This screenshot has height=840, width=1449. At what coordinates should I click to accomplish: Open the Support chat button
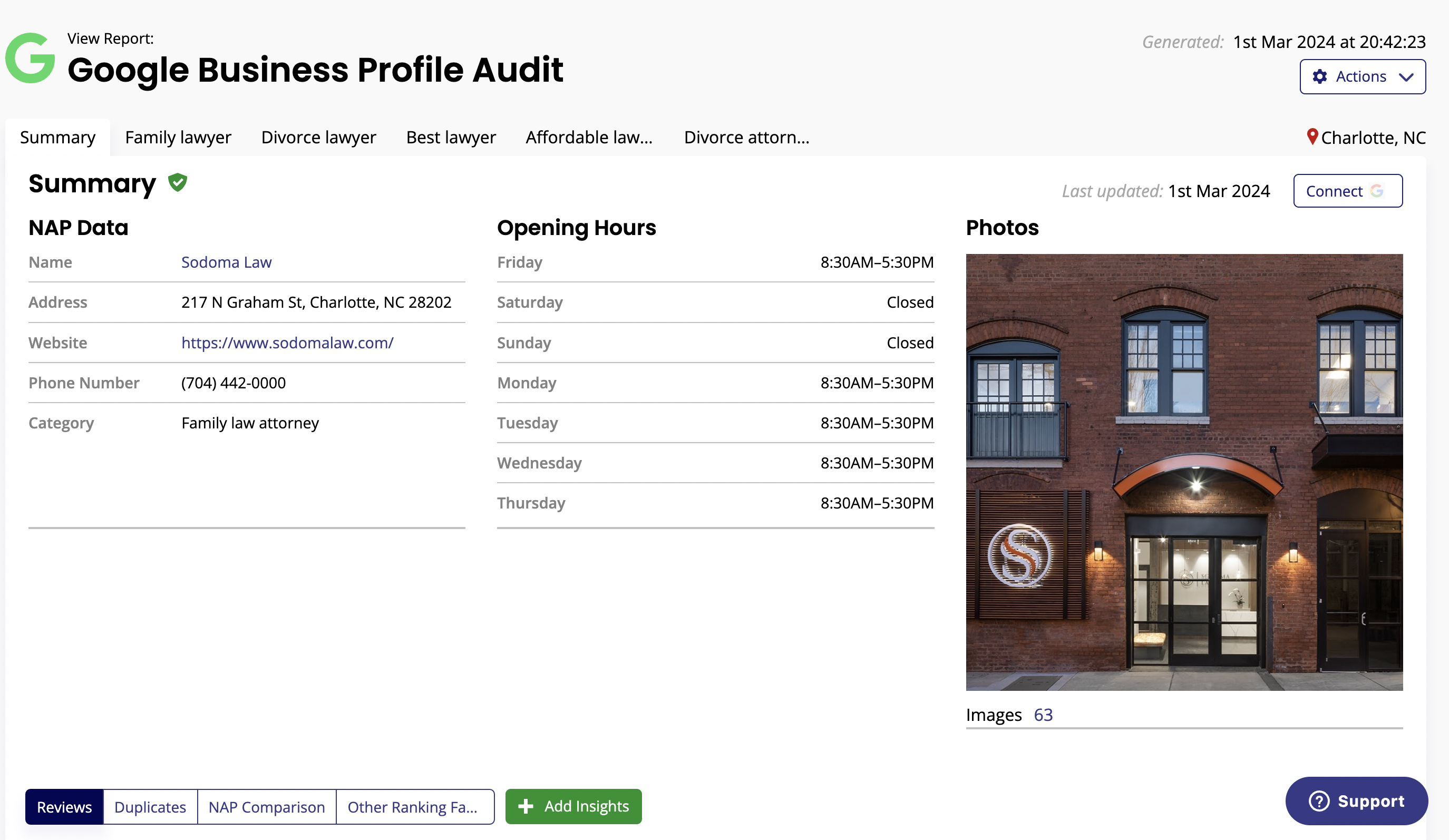pyautogui.click(x=1356, y=801)
